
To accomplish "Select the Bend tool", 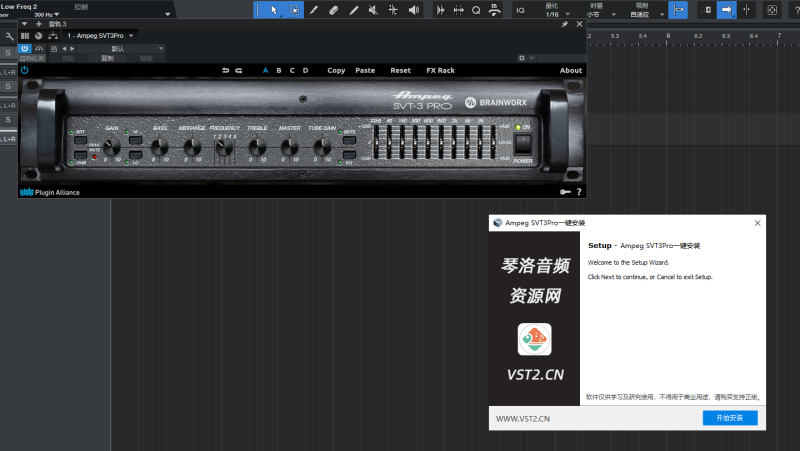I will tap(393, 10).
